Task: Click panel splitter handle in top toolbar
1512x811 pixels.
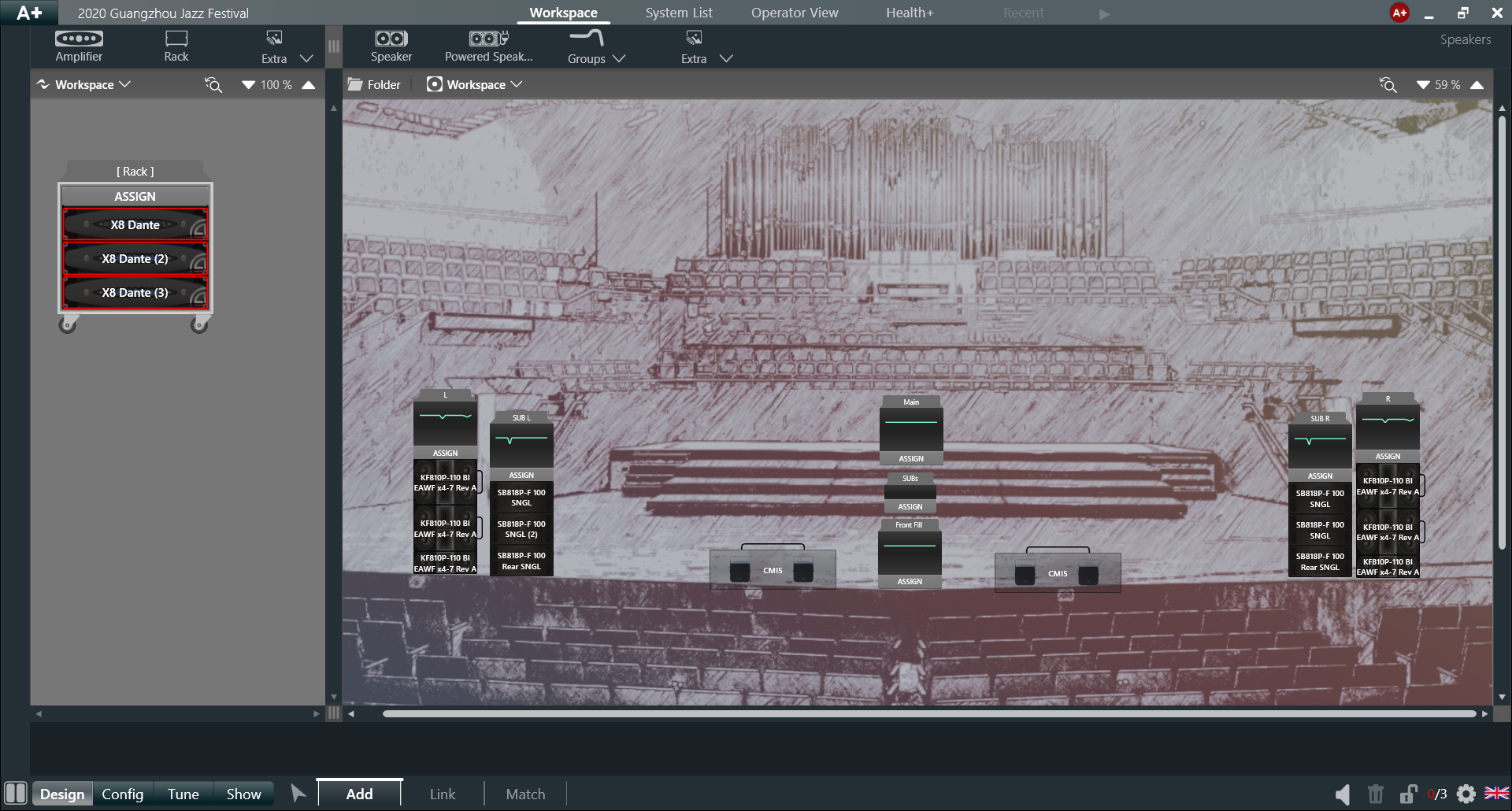Action: coord(334,46)
